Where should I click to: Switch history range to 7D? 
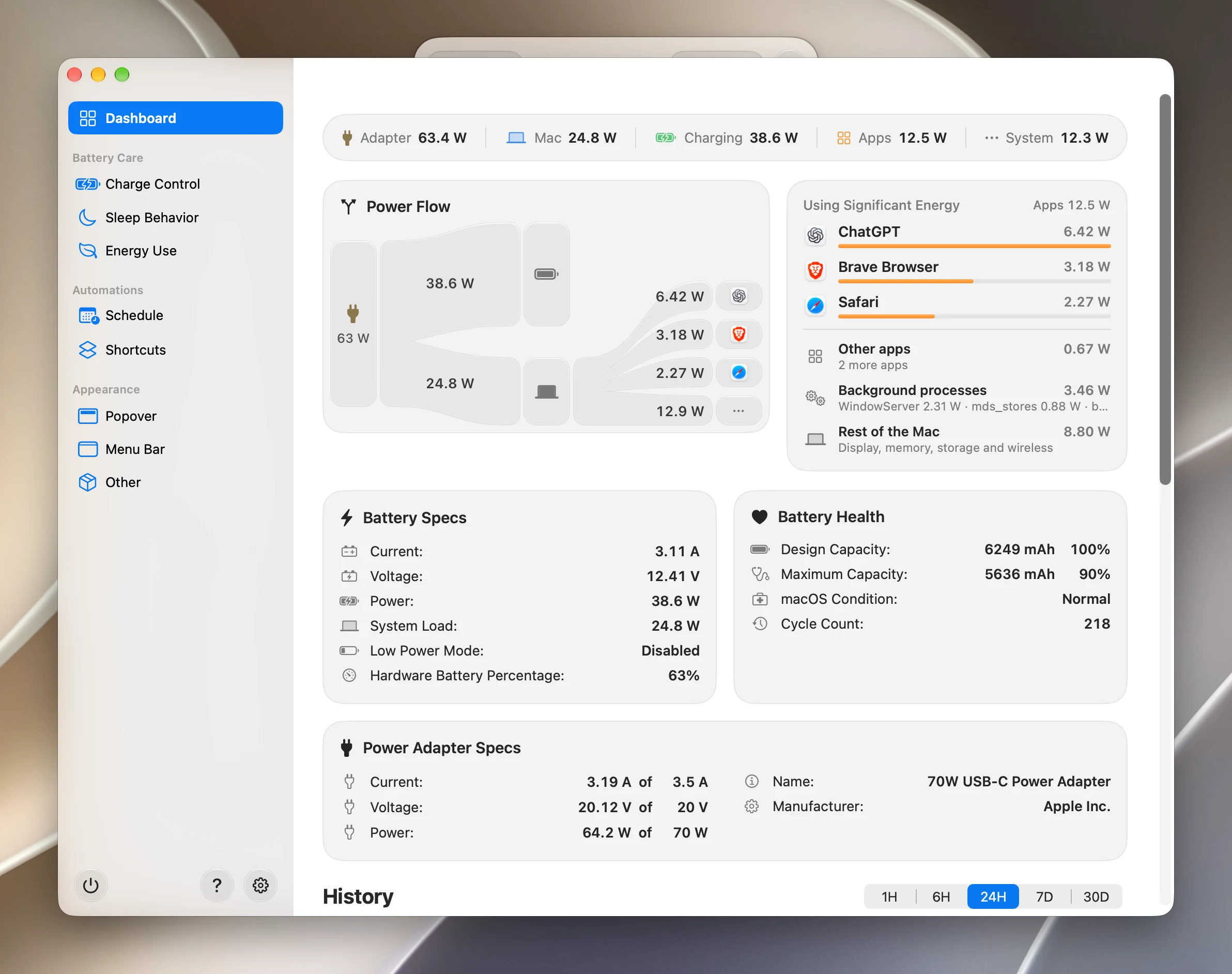coord(1044,896)
